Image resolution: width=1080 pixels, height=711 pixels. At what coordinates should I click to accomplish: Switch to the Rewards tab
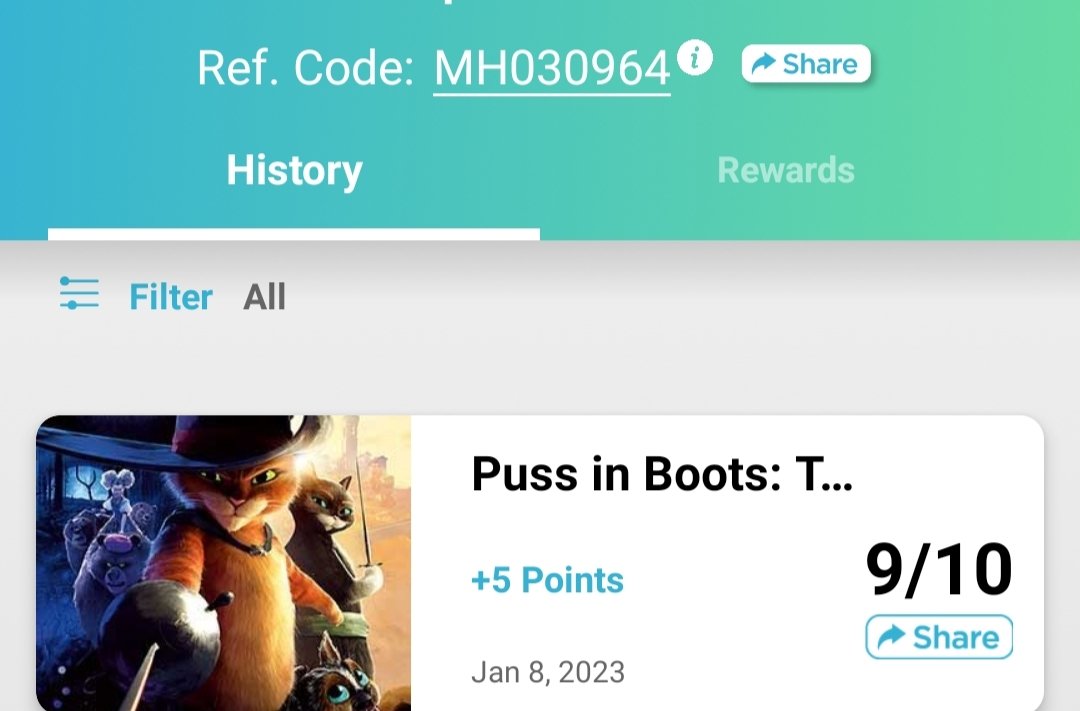(x=786, y=170)
